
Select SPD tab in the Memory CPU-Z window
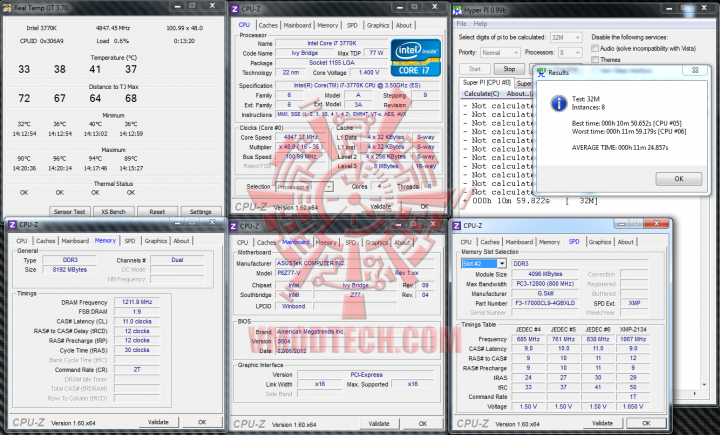130,241
